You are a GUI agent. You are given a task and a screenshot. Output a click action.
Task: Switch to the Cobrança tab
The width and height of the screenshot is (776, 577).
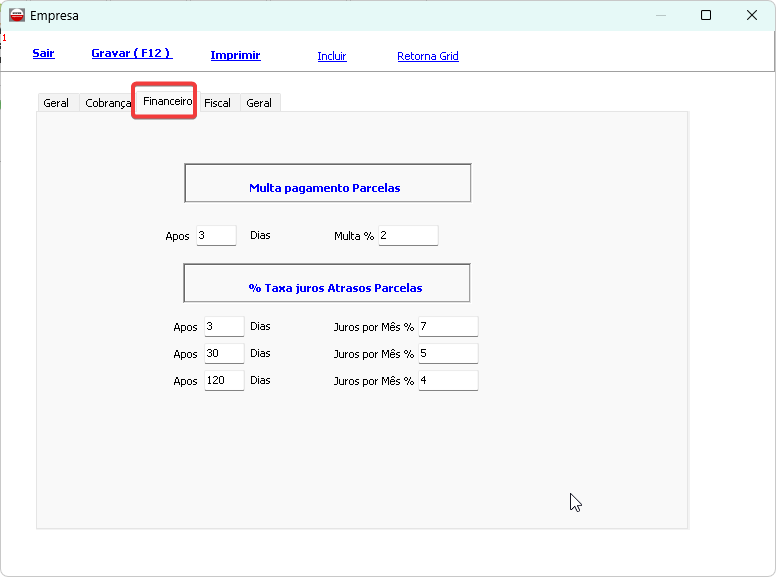coord(107,103)
